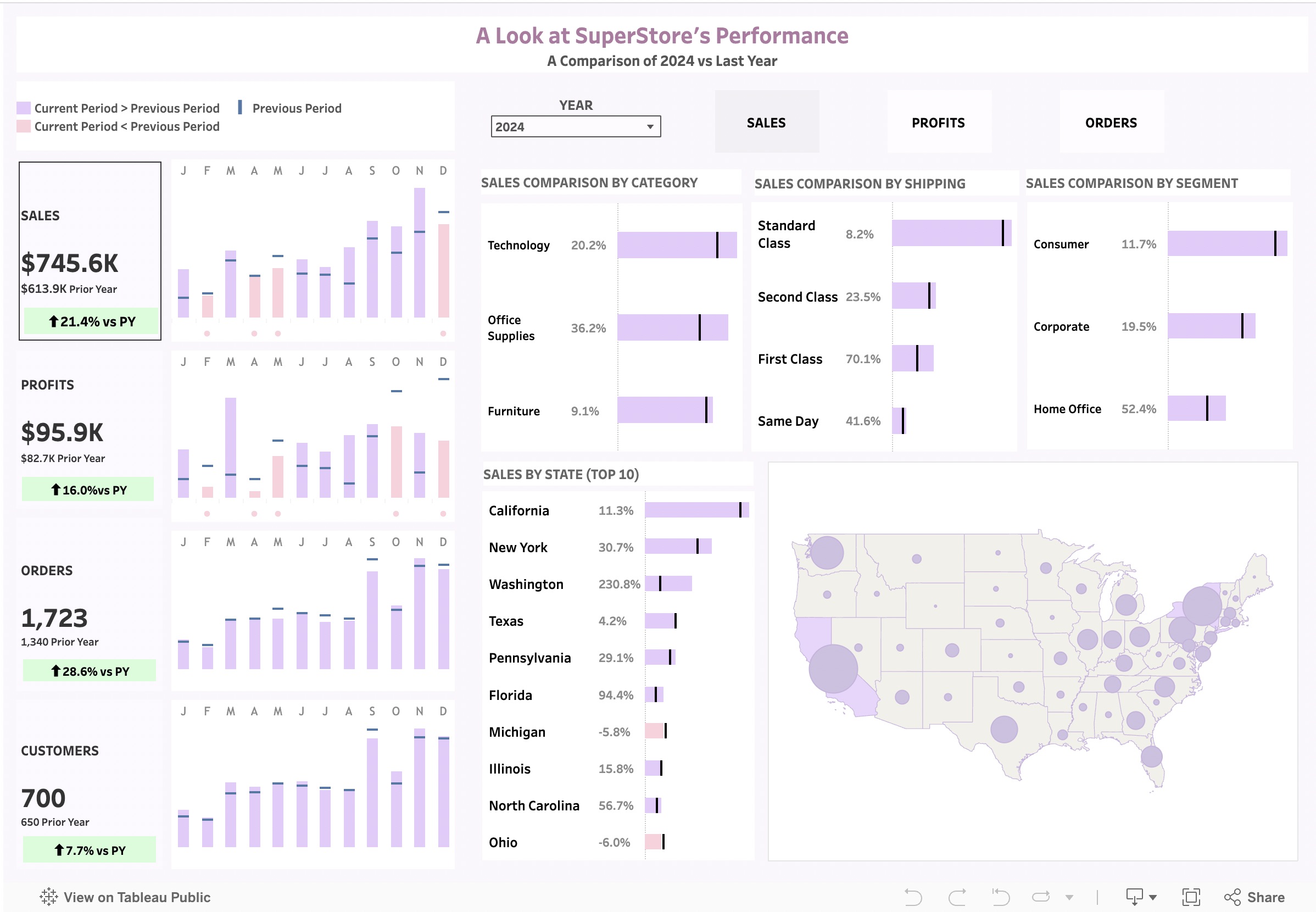1316x912 pixels.
Task: Click the Undo arrow icon
Action: coord(913,897)
